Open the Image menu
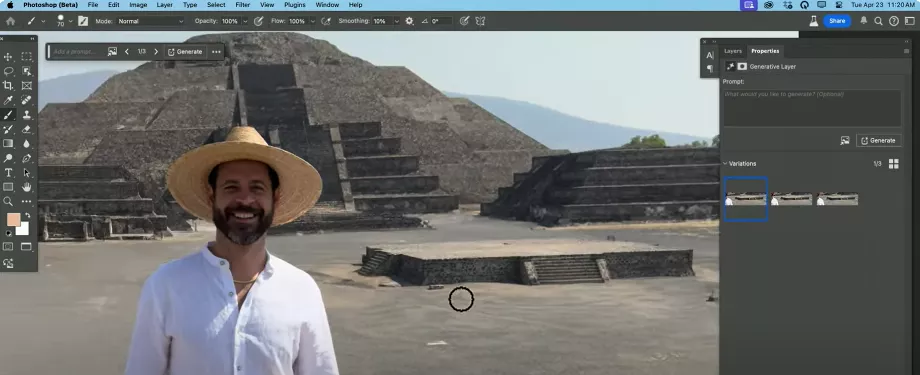The width and height of the screenshot is (920, 375). click(x=138, y=5)
